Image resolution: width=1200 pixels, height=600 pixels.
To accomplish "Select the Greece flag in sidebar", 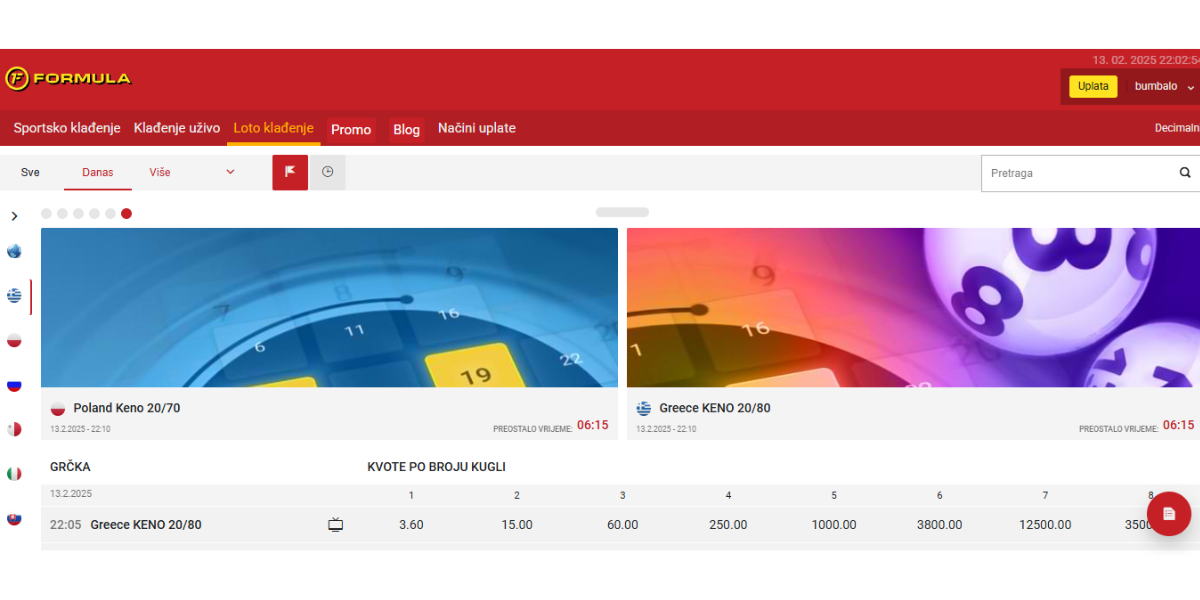I will coord(14,296).
